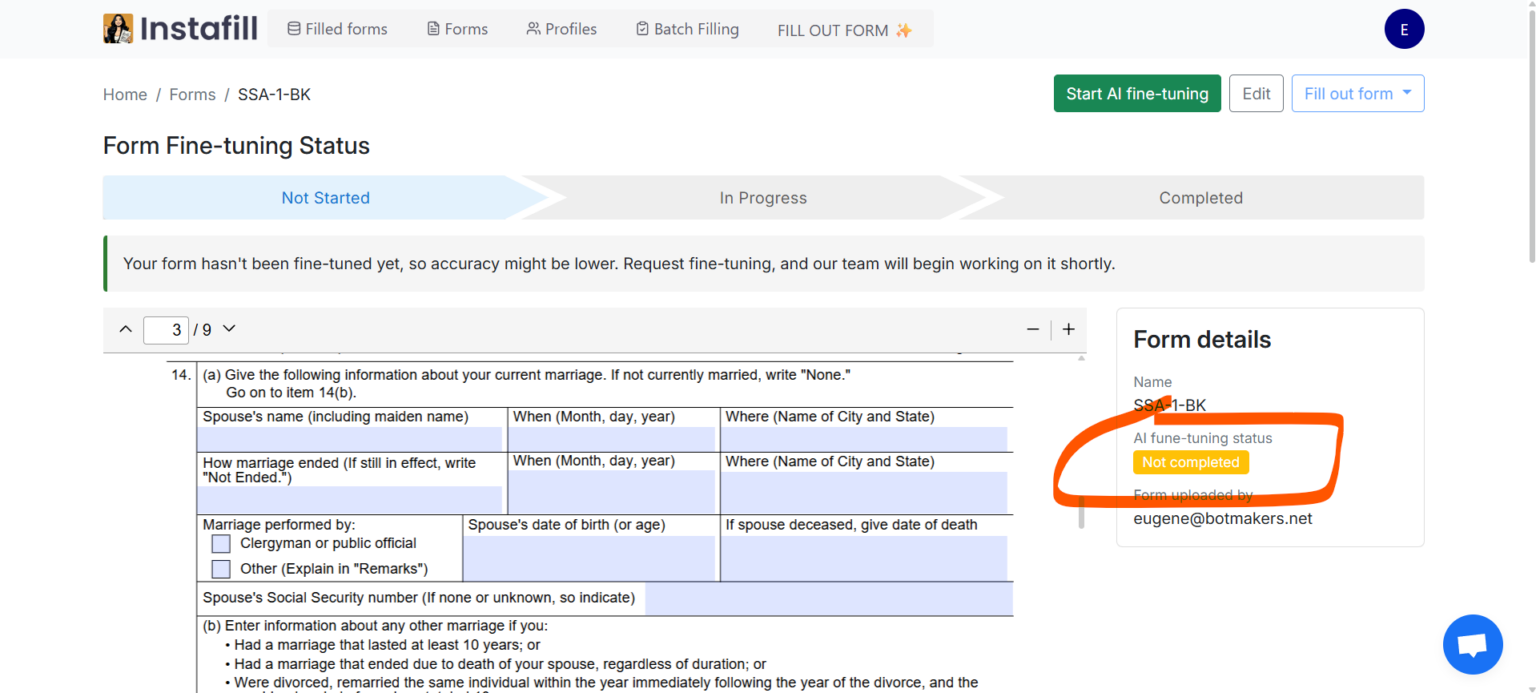1536x693 pixels.
Task: Click the page number input field
Action: coord(165,330)
